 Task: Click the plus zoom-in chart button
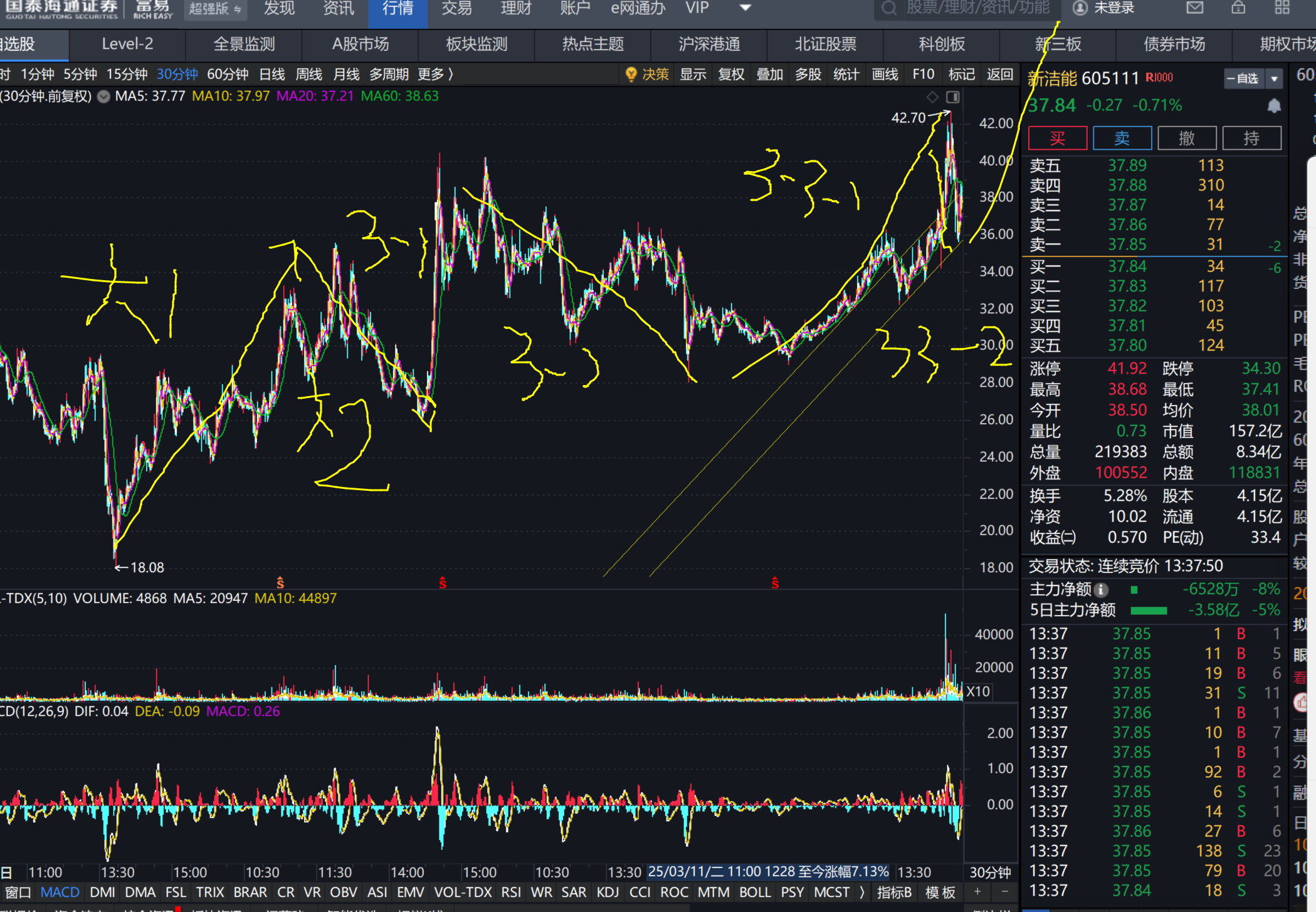[977, 891]
